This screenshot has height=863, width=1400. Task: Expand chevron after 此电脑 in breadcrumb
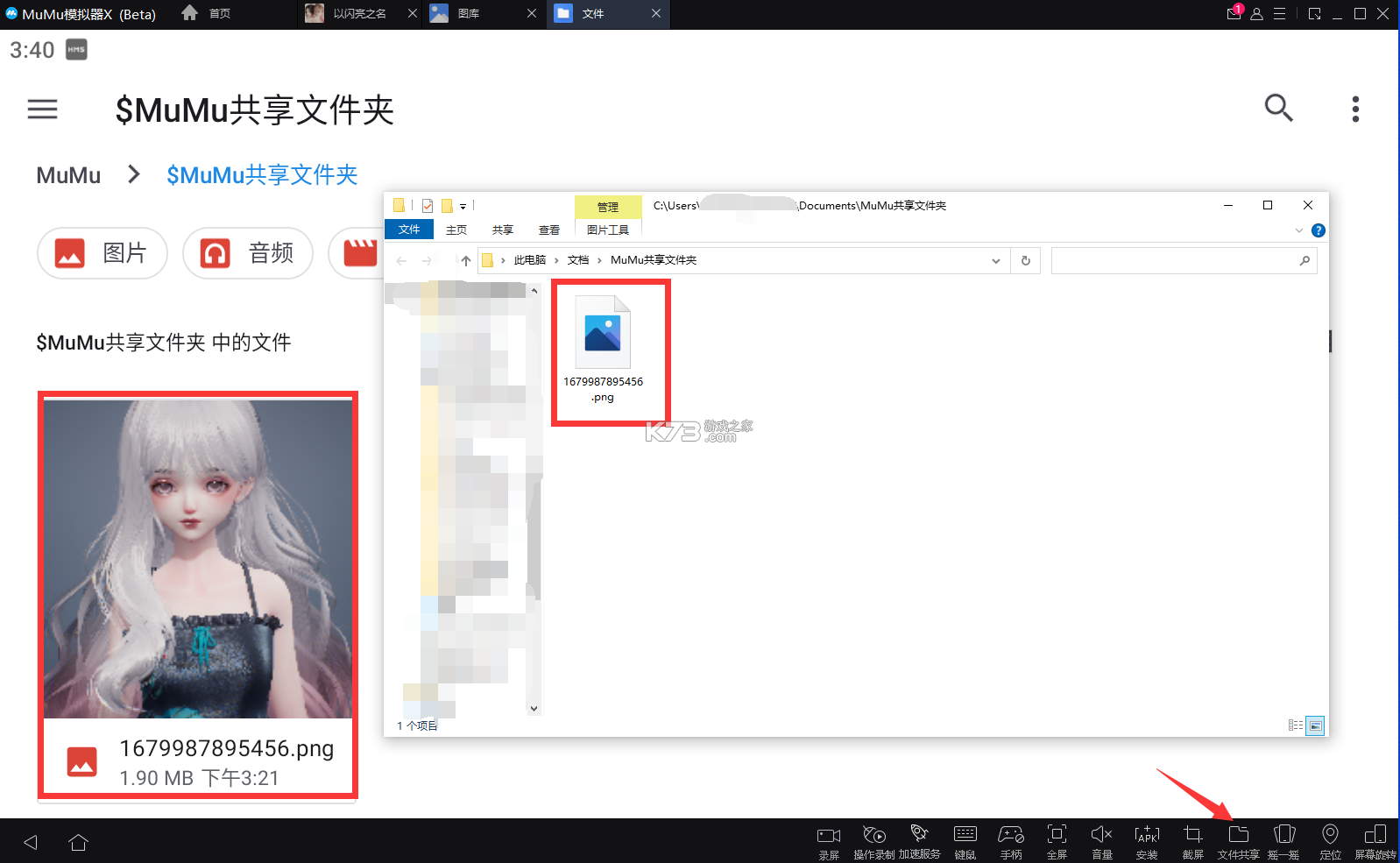pyautogui.click(x=556, y=260)
